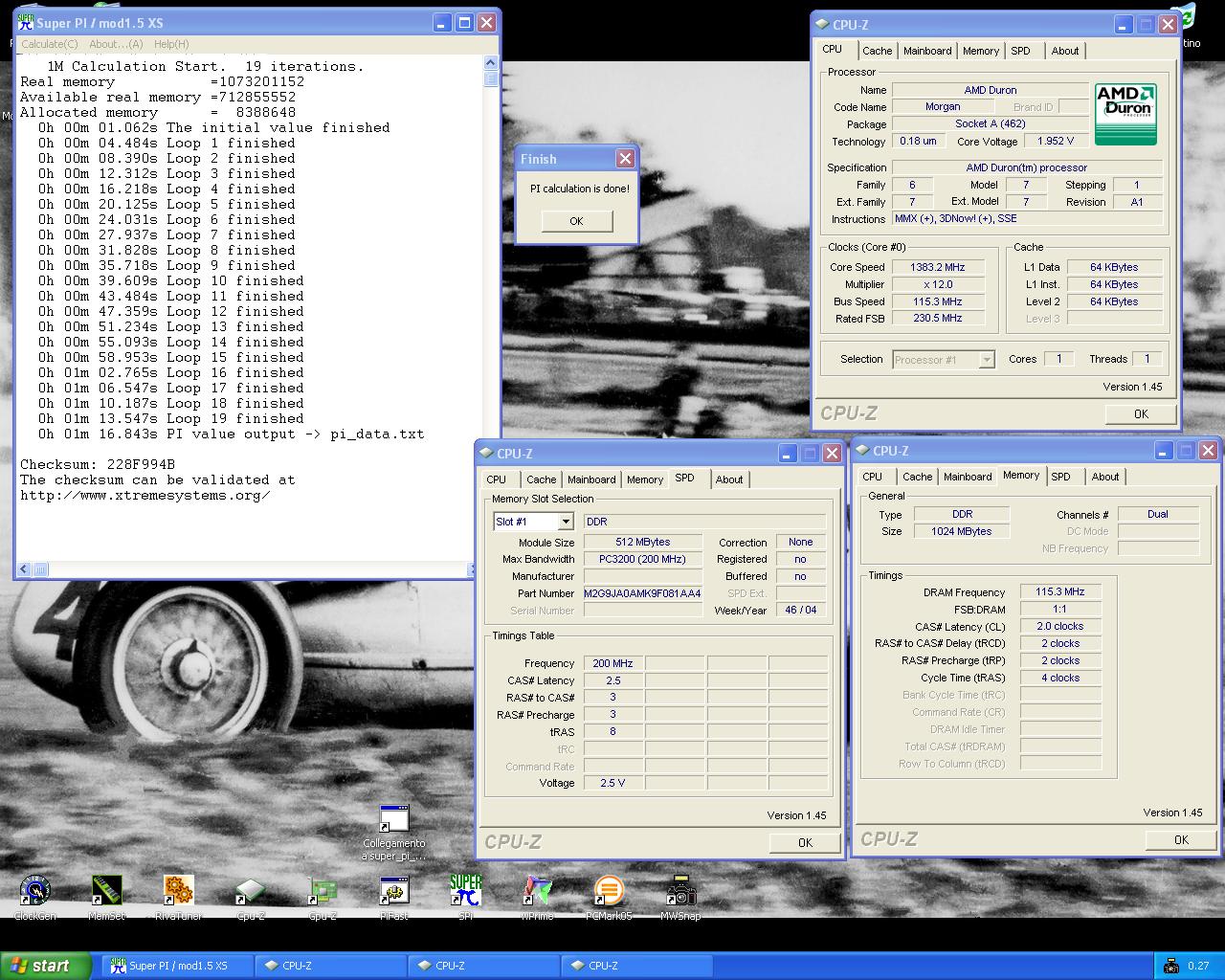
Task: Click the Core Speed value 1383.2 MHz
Action: tap(938, 267)
